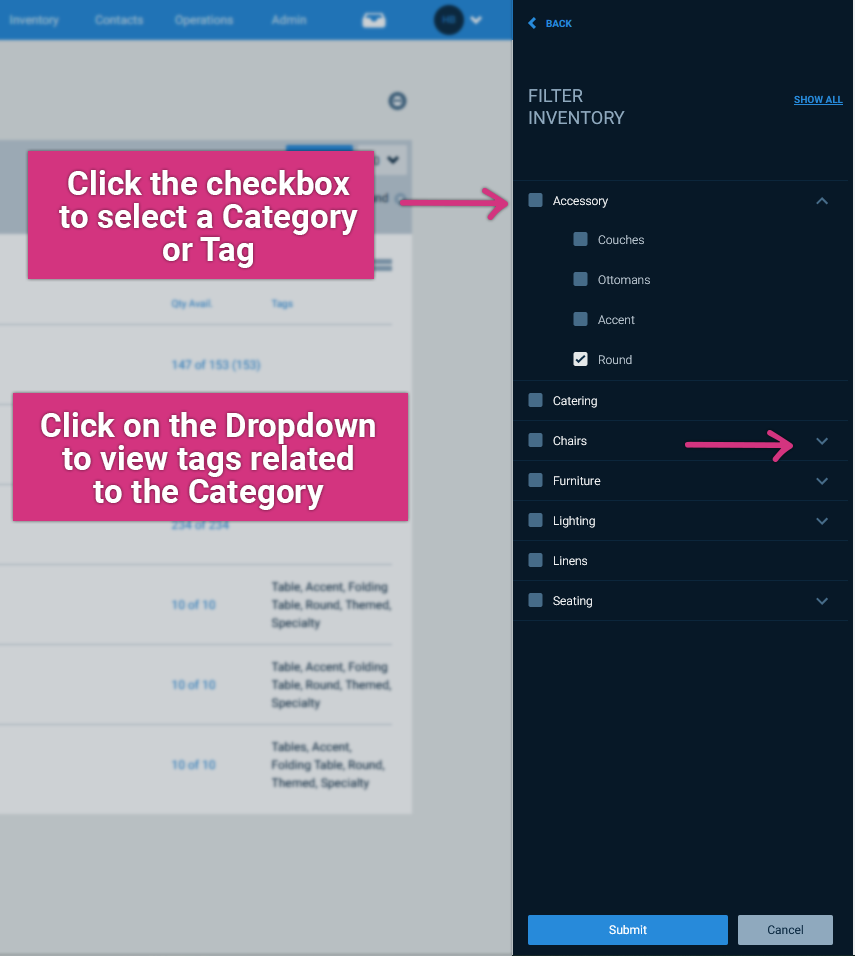Open the Lighting category dropdown
The height and width of the screenshot is (956, 855).
822,520
